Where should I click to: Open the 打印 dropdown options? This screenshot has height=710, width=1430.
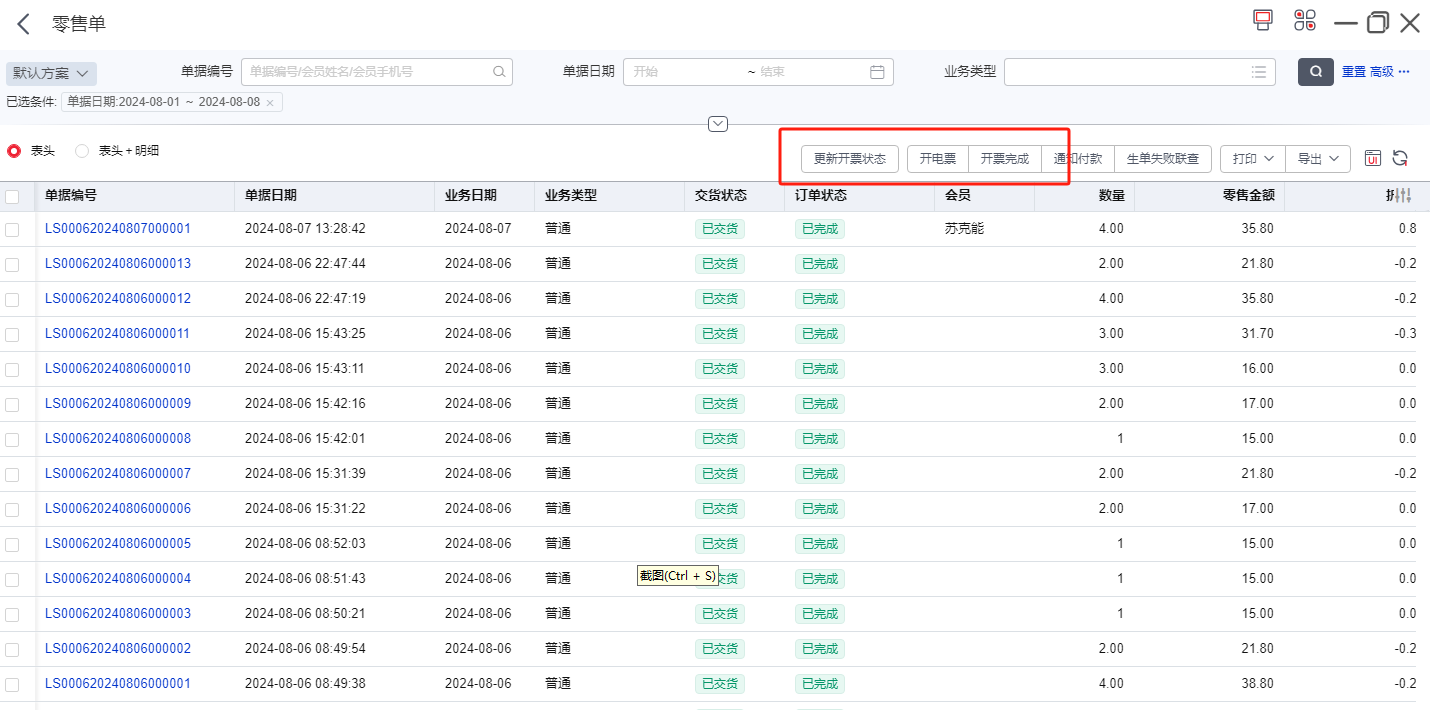(x=1252, y=158)
